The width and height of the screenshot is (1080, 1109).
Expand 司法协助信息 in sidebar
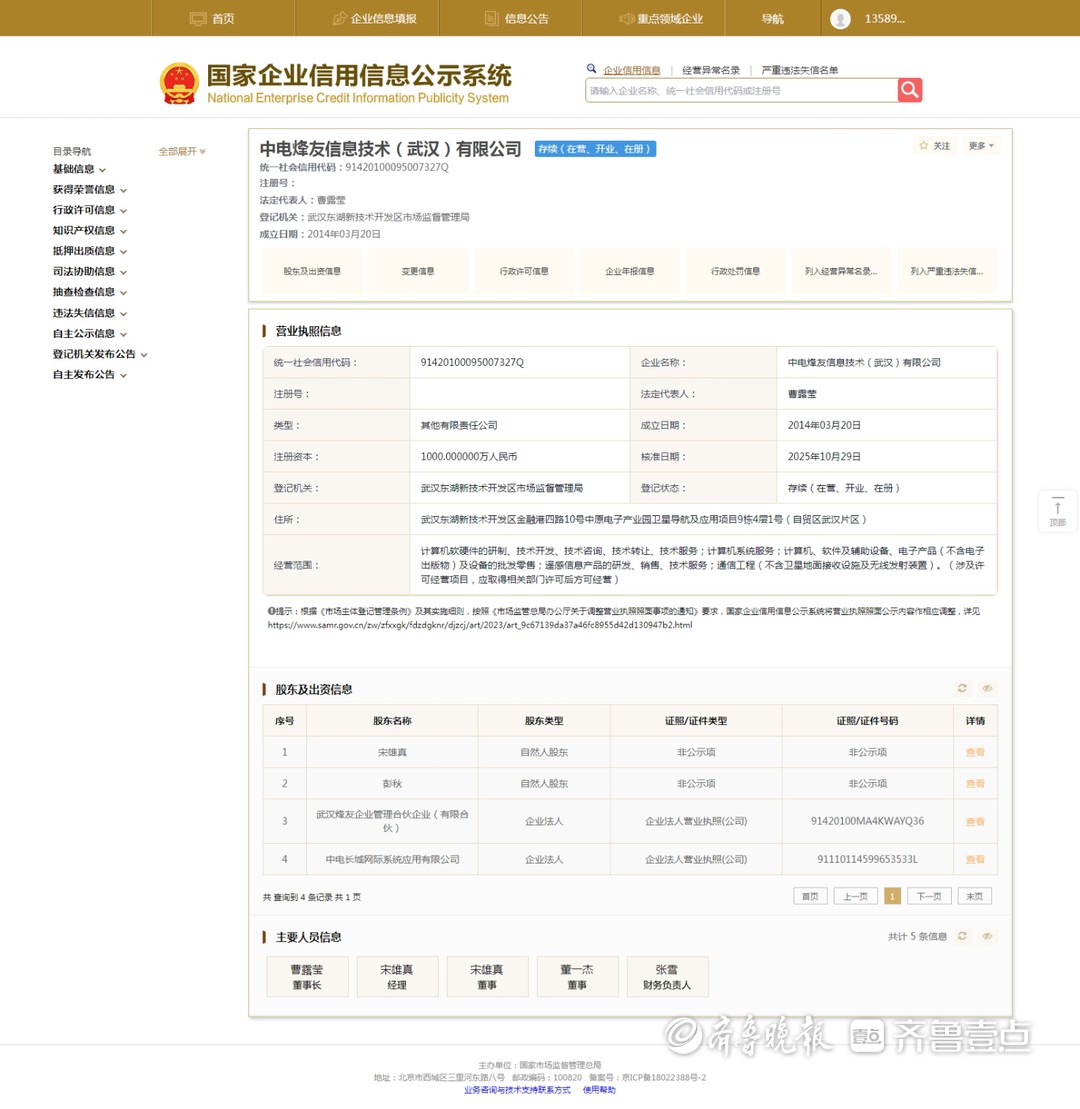[90, 272]
